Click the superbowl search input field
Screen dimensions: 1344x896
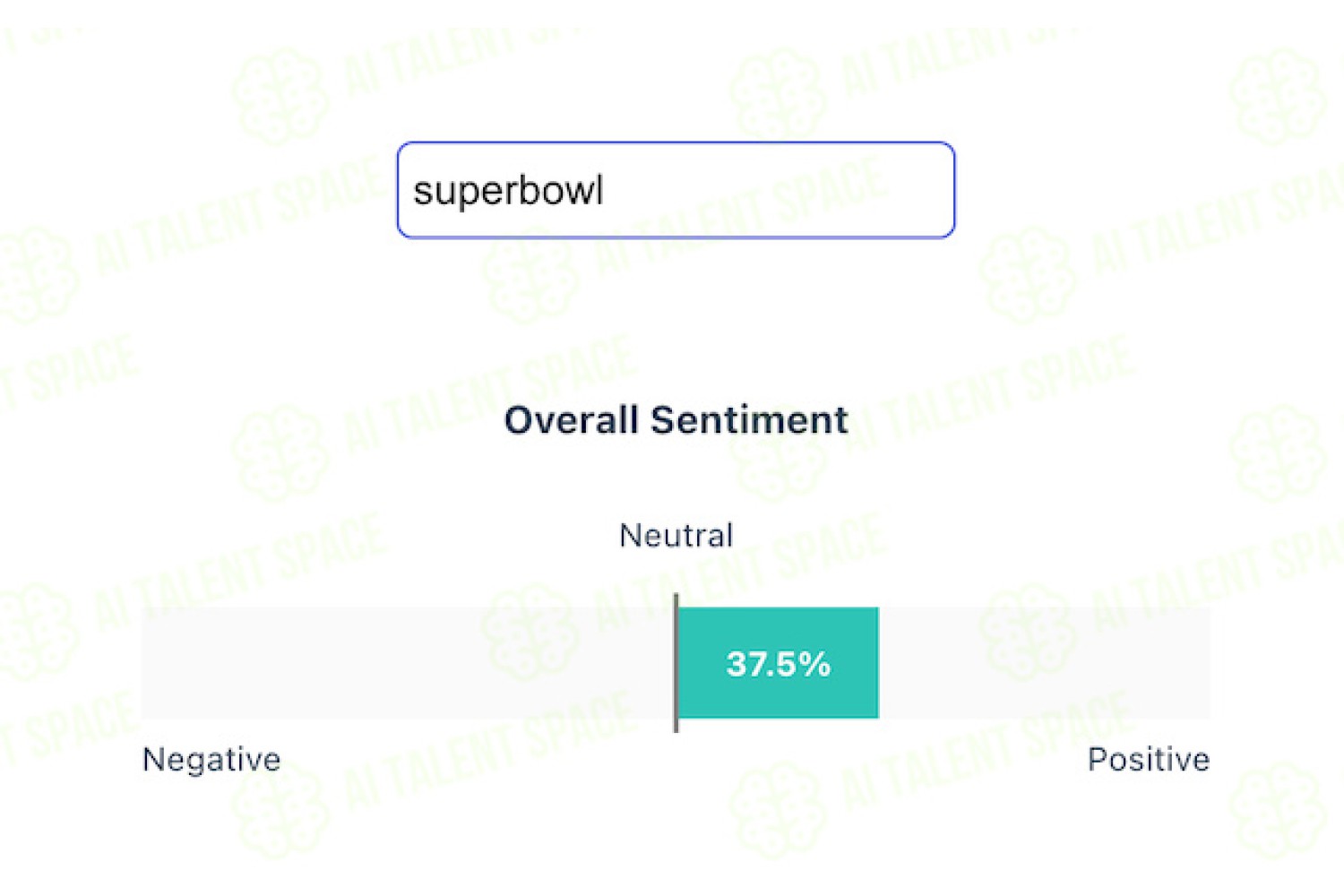(676, 190)
